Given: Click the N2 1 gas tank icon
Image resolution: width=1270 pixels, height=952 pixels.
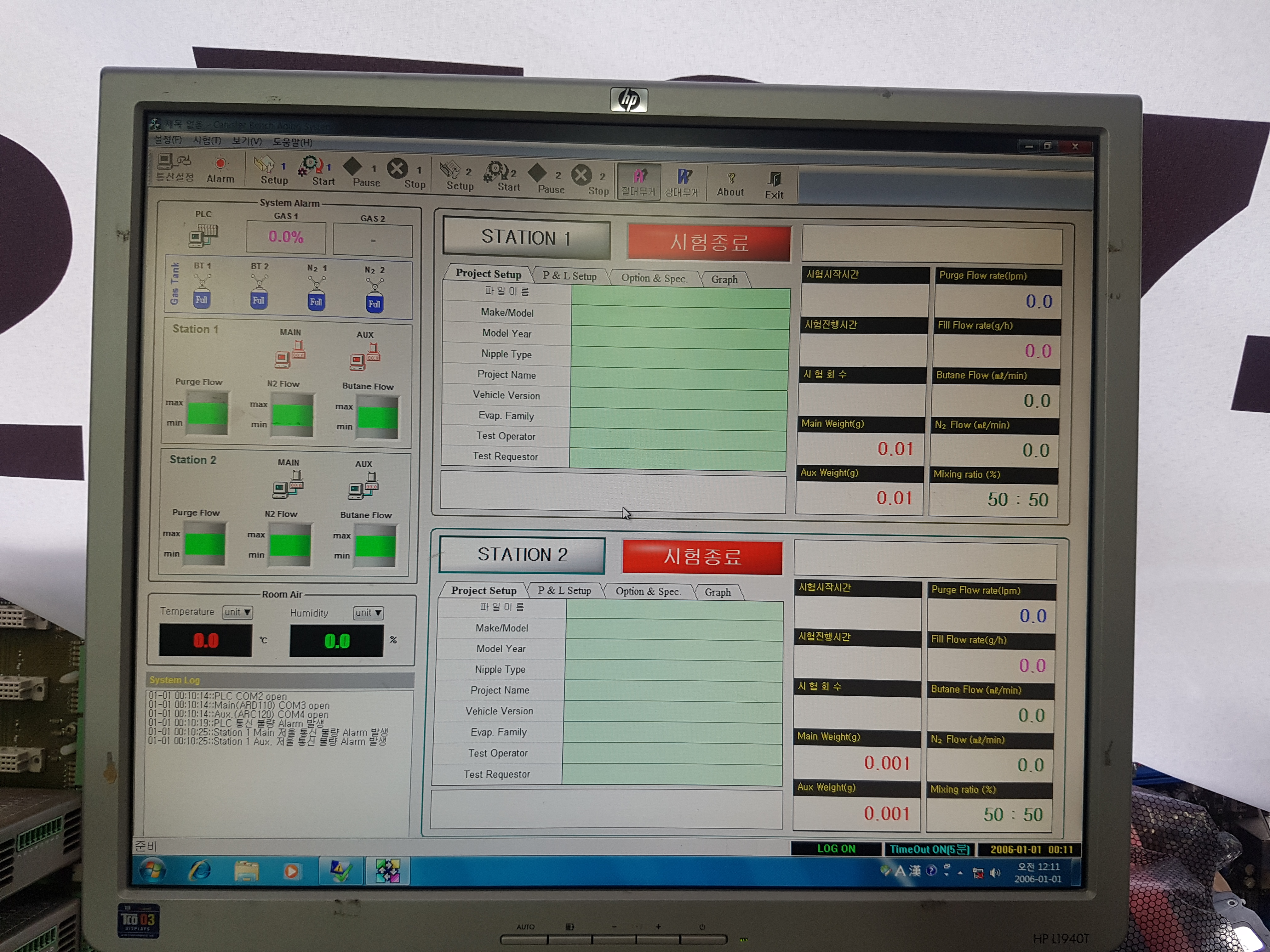Looking at the screenshot, I should [x=316, y=294].
